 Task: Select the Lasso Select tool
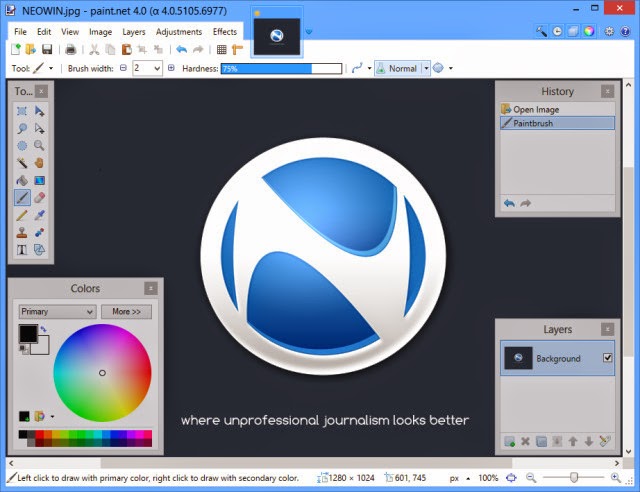[x=22, y=129]
